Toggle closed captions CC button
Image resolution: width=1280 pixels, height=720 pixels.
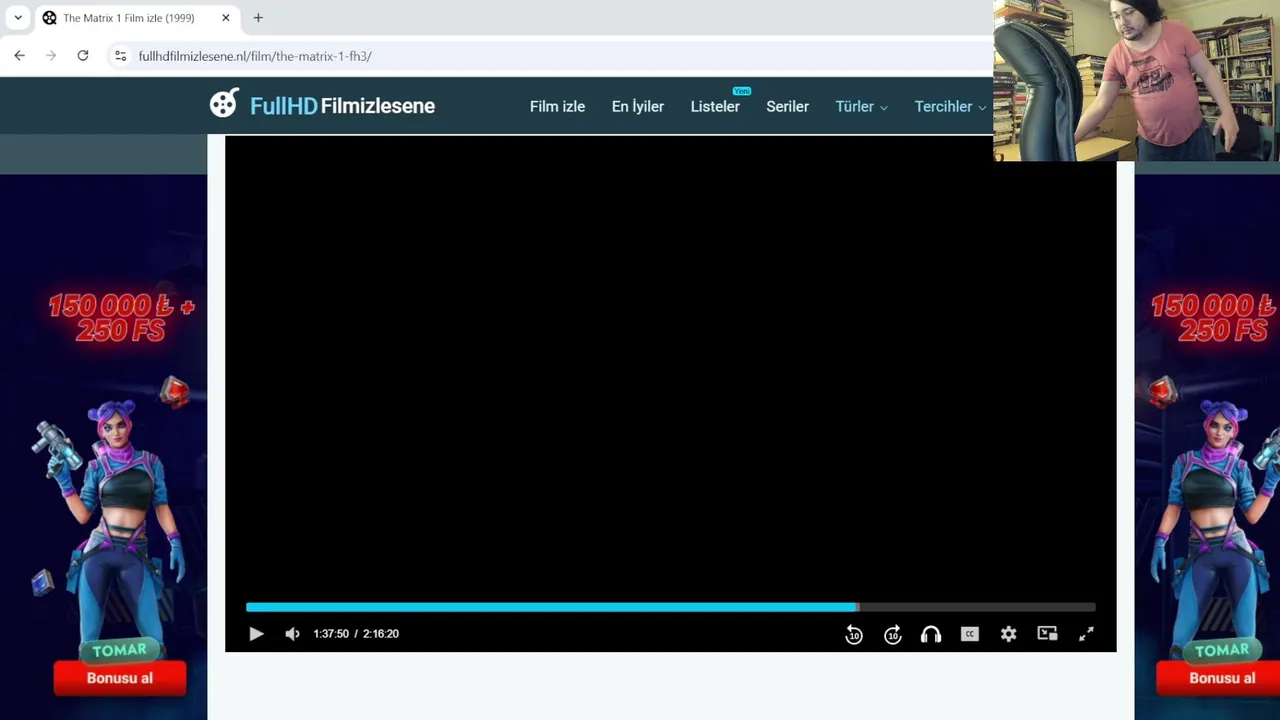pyautogui.click(x=970, y=634)
